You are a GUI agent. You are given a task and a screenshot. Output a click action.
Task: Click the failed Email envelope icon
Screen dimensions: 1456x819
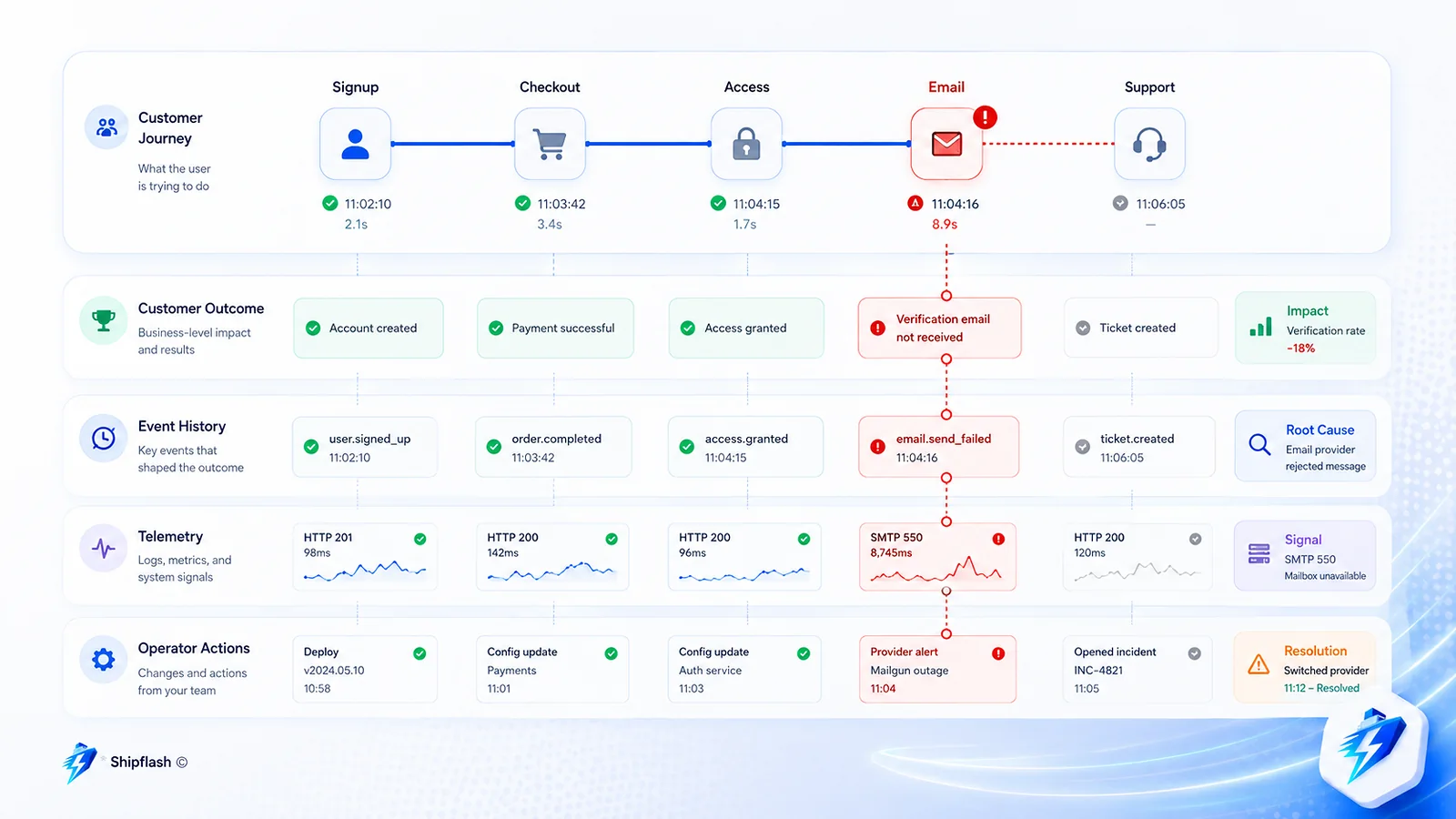pos(946,144)
